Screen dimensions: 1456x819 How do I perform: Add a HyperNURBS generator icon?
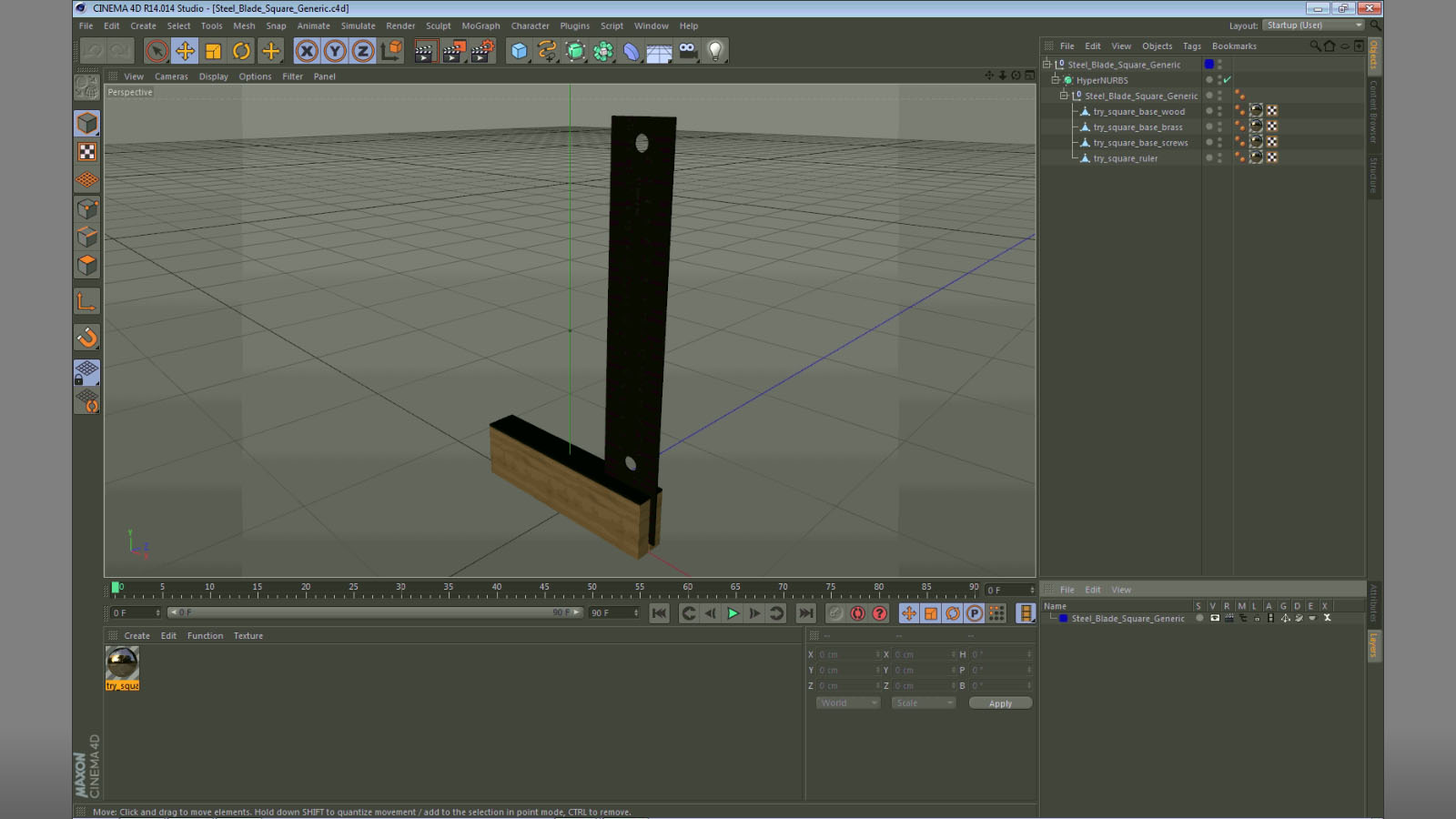575,51
